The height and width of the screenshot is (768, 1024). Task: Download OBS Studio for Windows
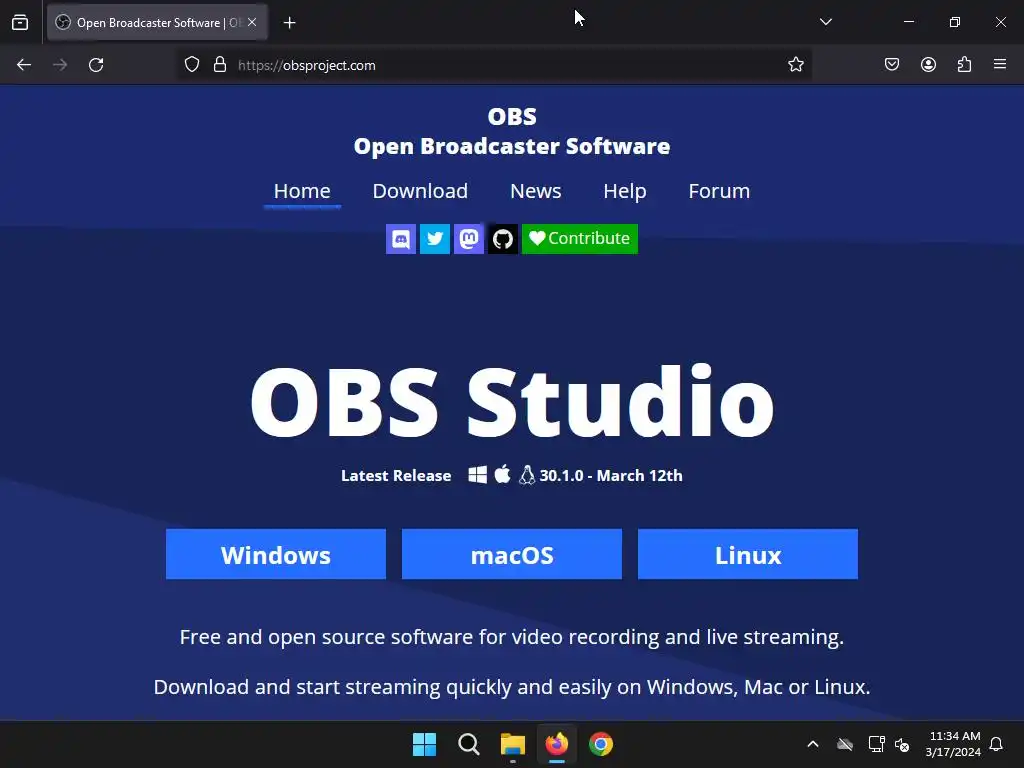pyautogui.click(x=276, y=554)
